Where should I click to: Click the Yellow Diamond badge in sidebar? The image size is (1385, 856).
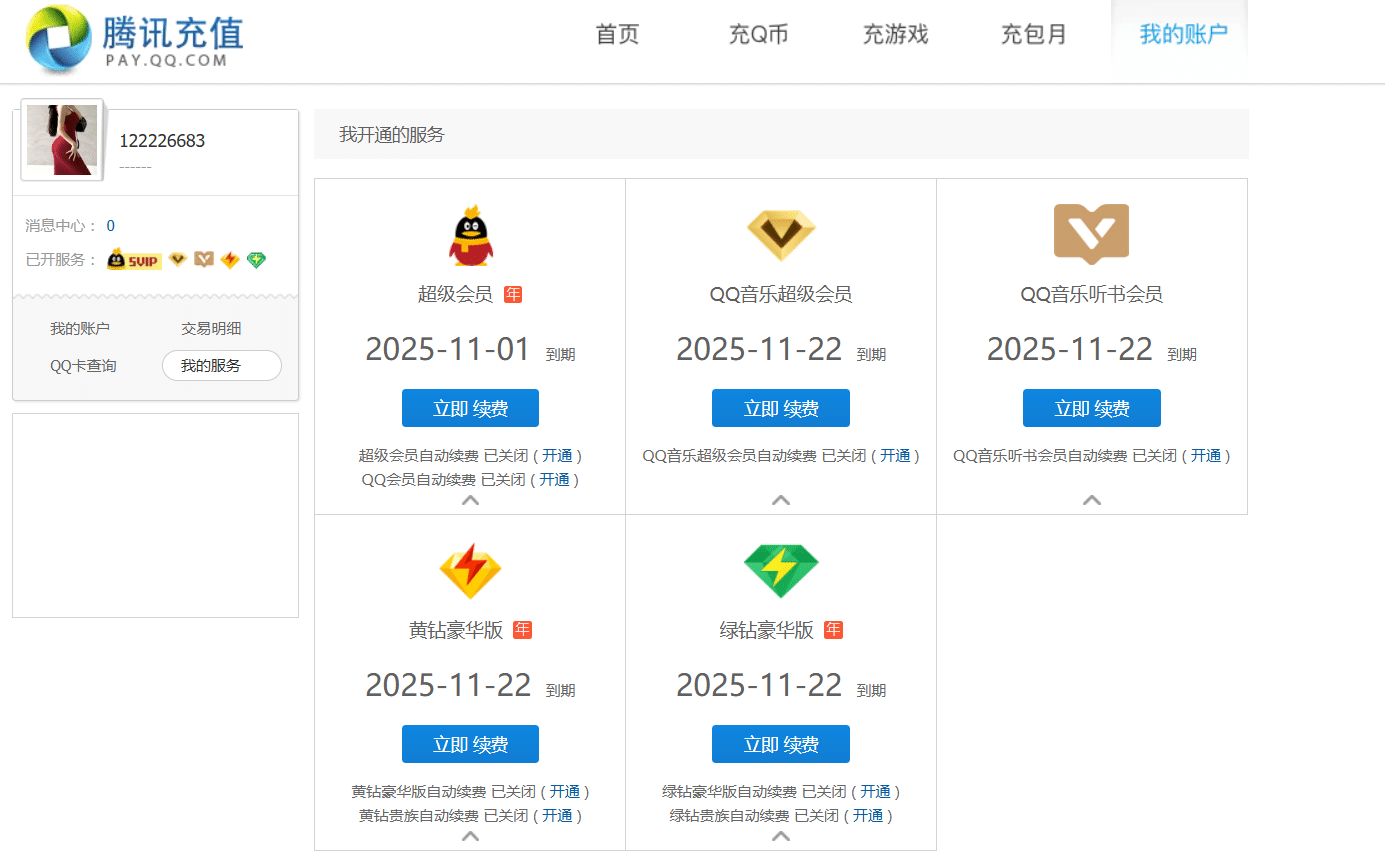(230, 260)
